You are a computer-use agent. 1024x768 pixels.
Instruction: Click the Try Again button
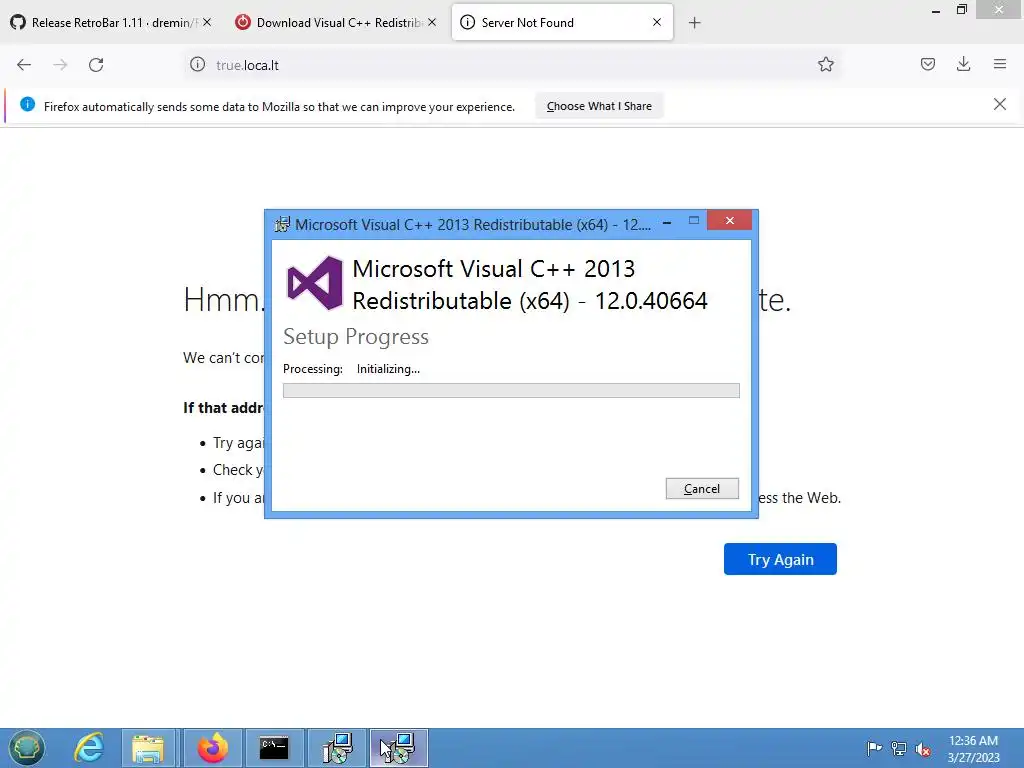(780, 559)
